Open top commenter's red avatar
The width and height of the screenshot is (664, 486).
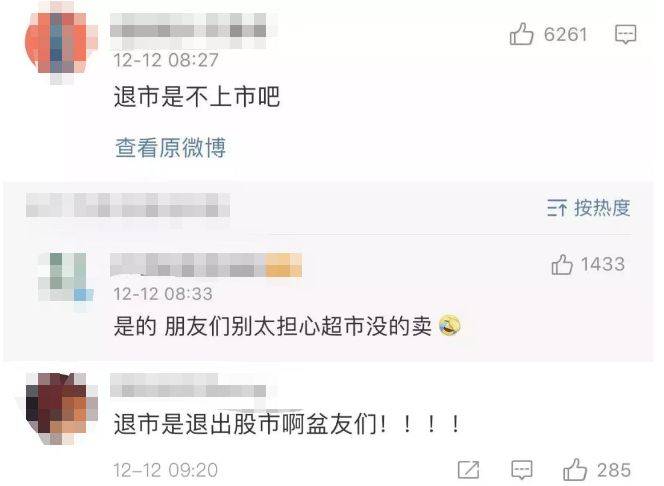(62, 45)
